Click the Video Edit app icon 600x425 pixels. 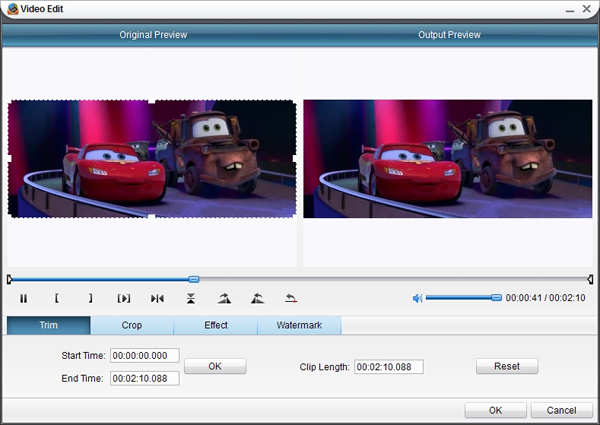pos(13,8)
